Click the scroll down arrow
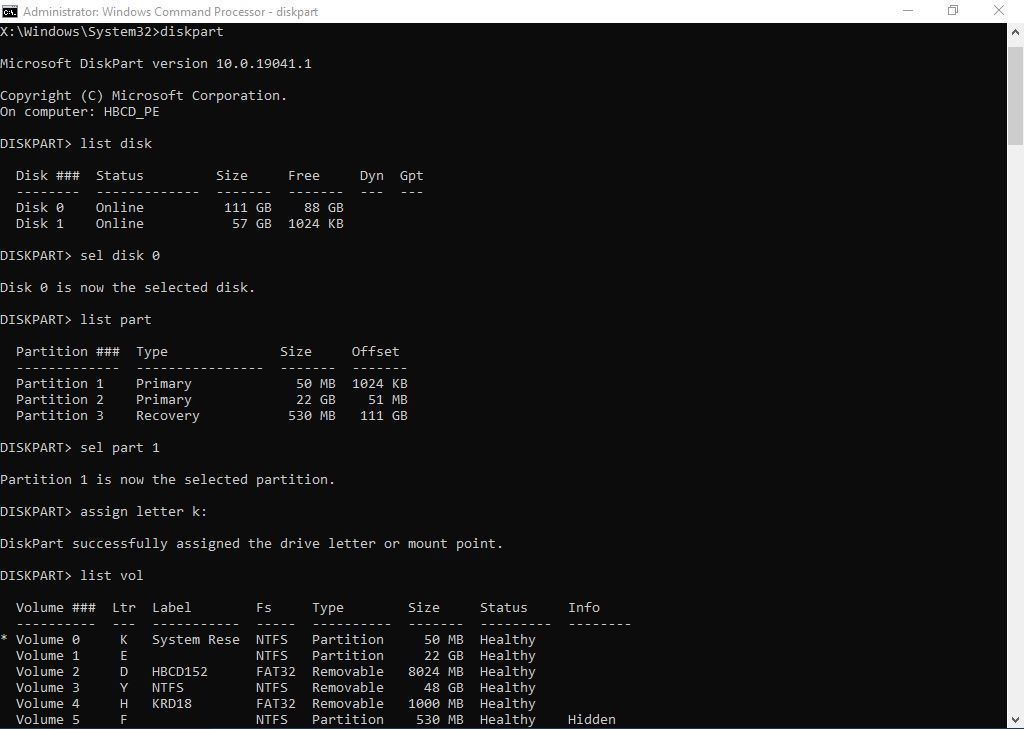Screen dimensions: 1024x729 pos(1015,720)
